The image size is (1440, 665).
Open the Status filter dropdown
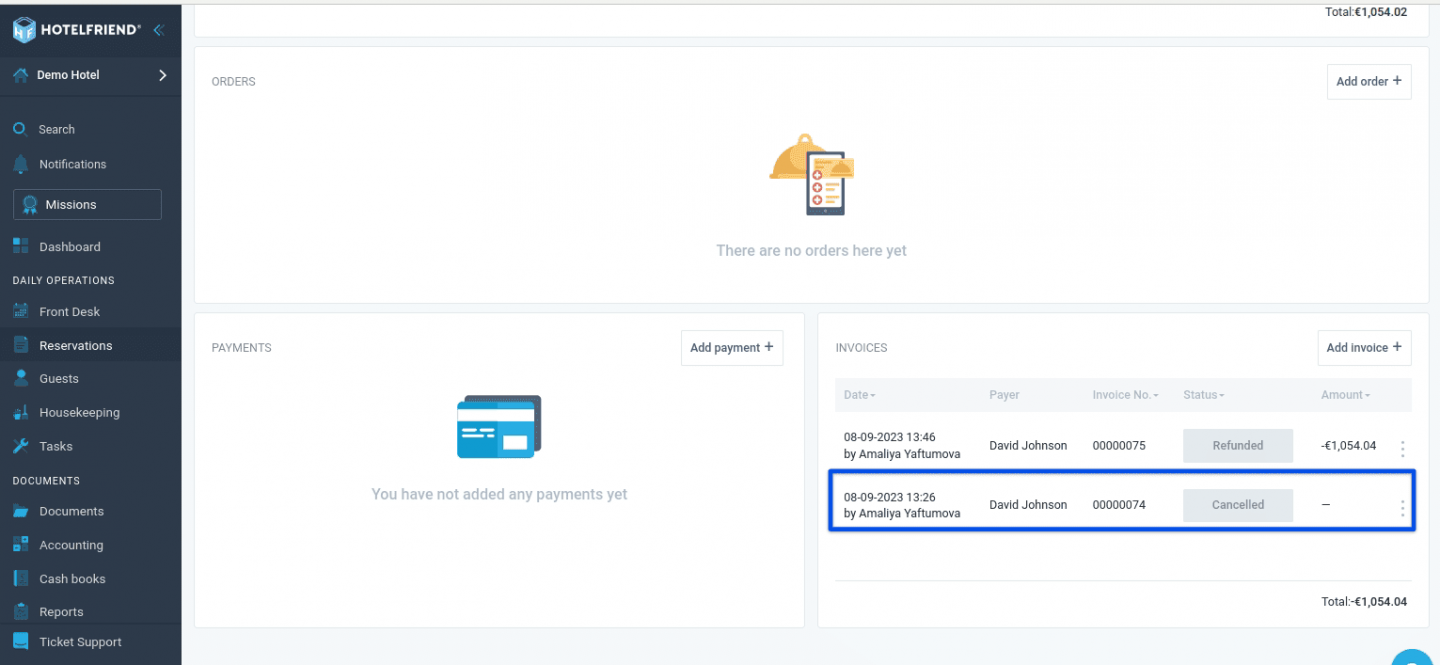1204,395
